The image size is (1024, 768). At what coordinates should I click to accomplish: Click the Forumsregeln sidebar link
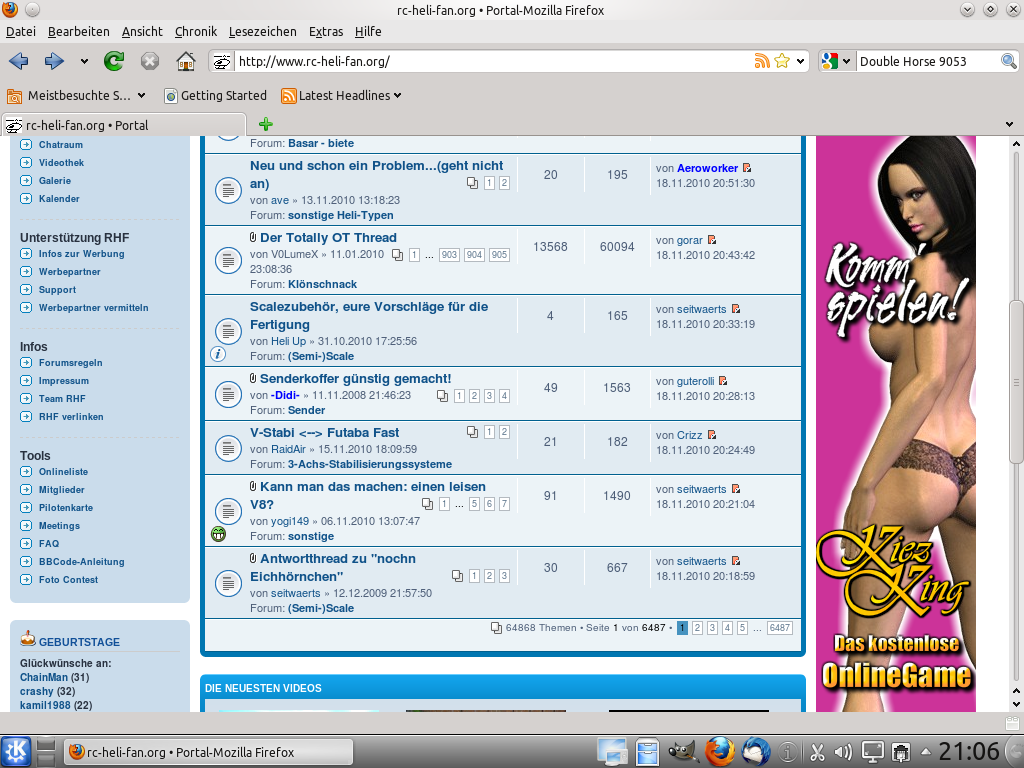70,363
